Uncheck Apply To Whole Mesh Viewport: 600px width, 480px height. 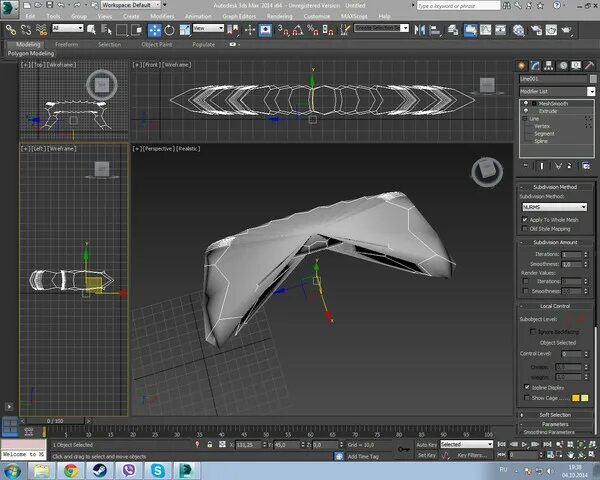[525, 220]
